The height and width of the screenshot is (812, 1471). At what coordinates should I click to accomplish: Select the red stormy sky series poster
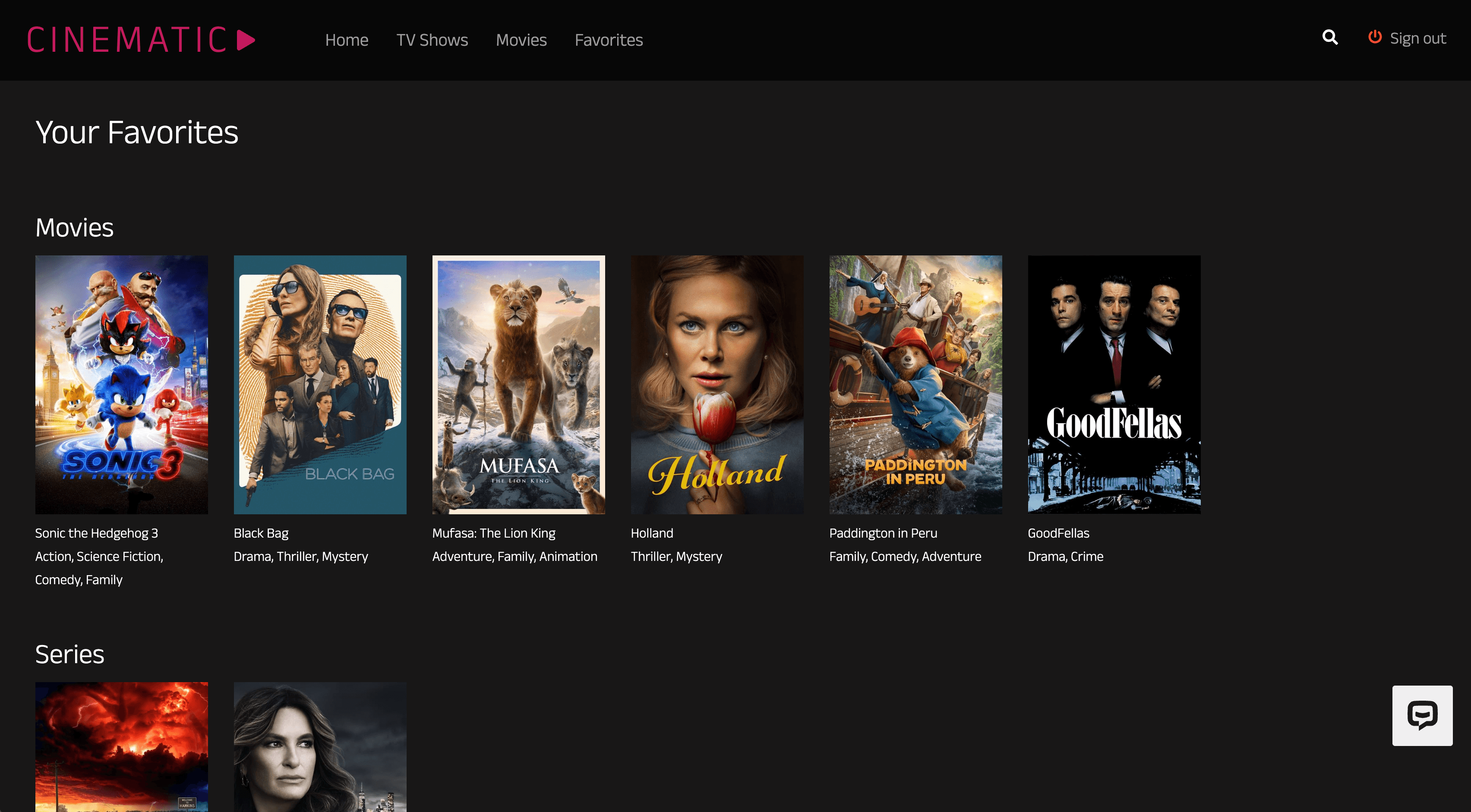[x=122, y=747]
